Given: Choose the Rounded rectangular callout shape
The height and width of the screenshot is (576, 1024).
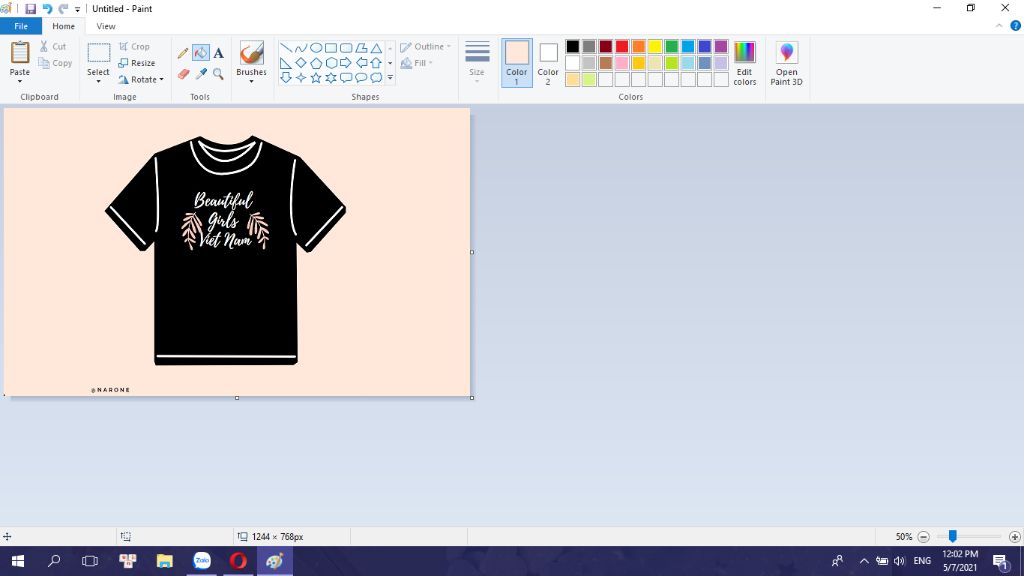Looking at the screenshot, I should (x=345, y=78).
